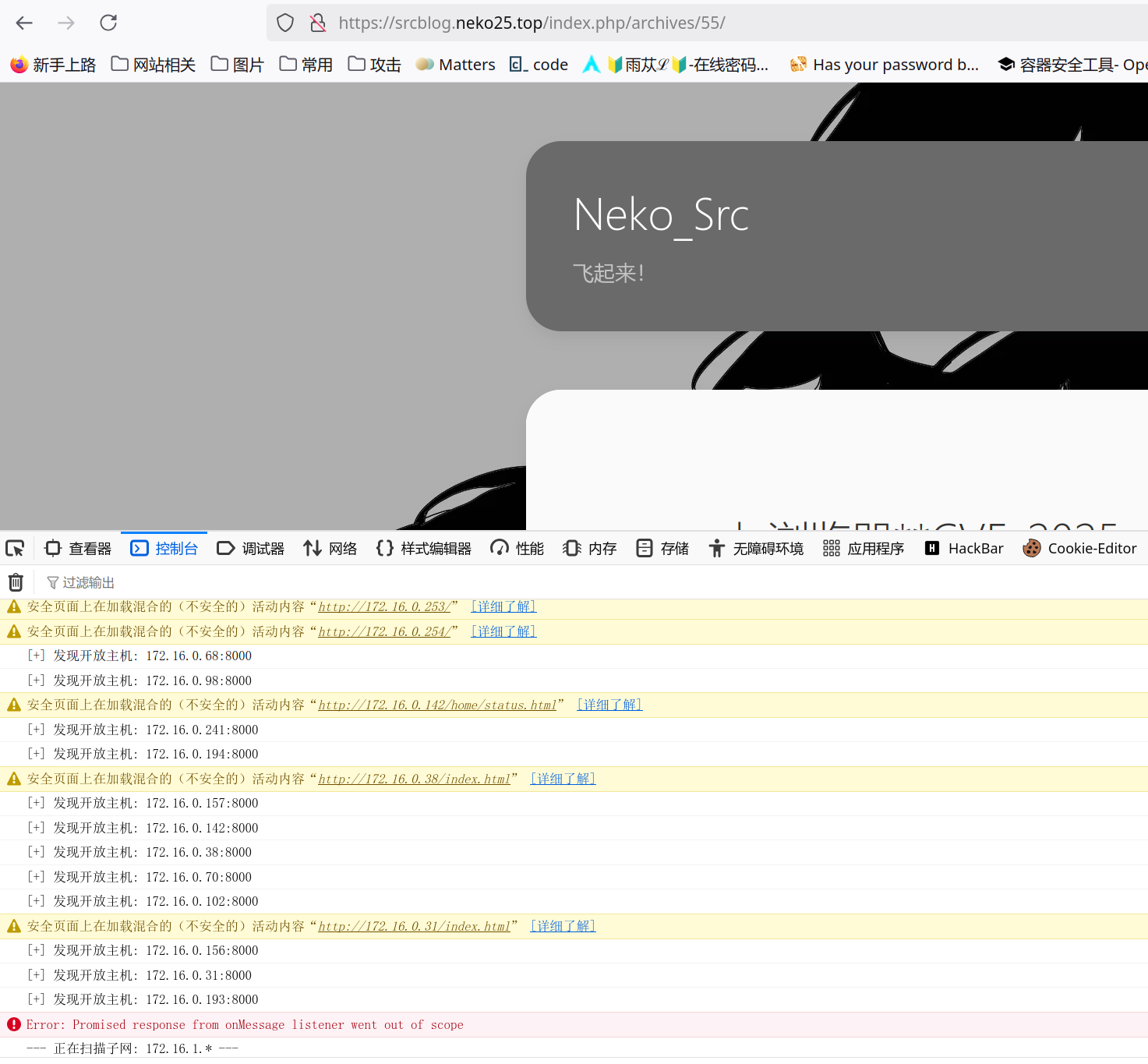Screen dimensions: 1148x1064
Task: Open the http://172.16.0.253/ link
Action: pos(384,606)
